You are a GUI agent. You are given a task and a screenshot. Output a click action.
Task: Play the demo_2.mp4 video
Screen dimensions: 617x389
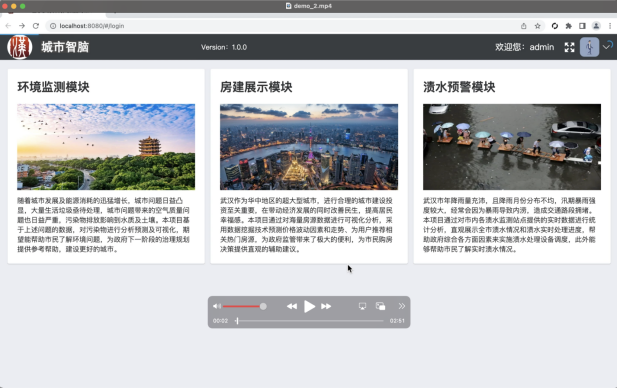[309, 306]
